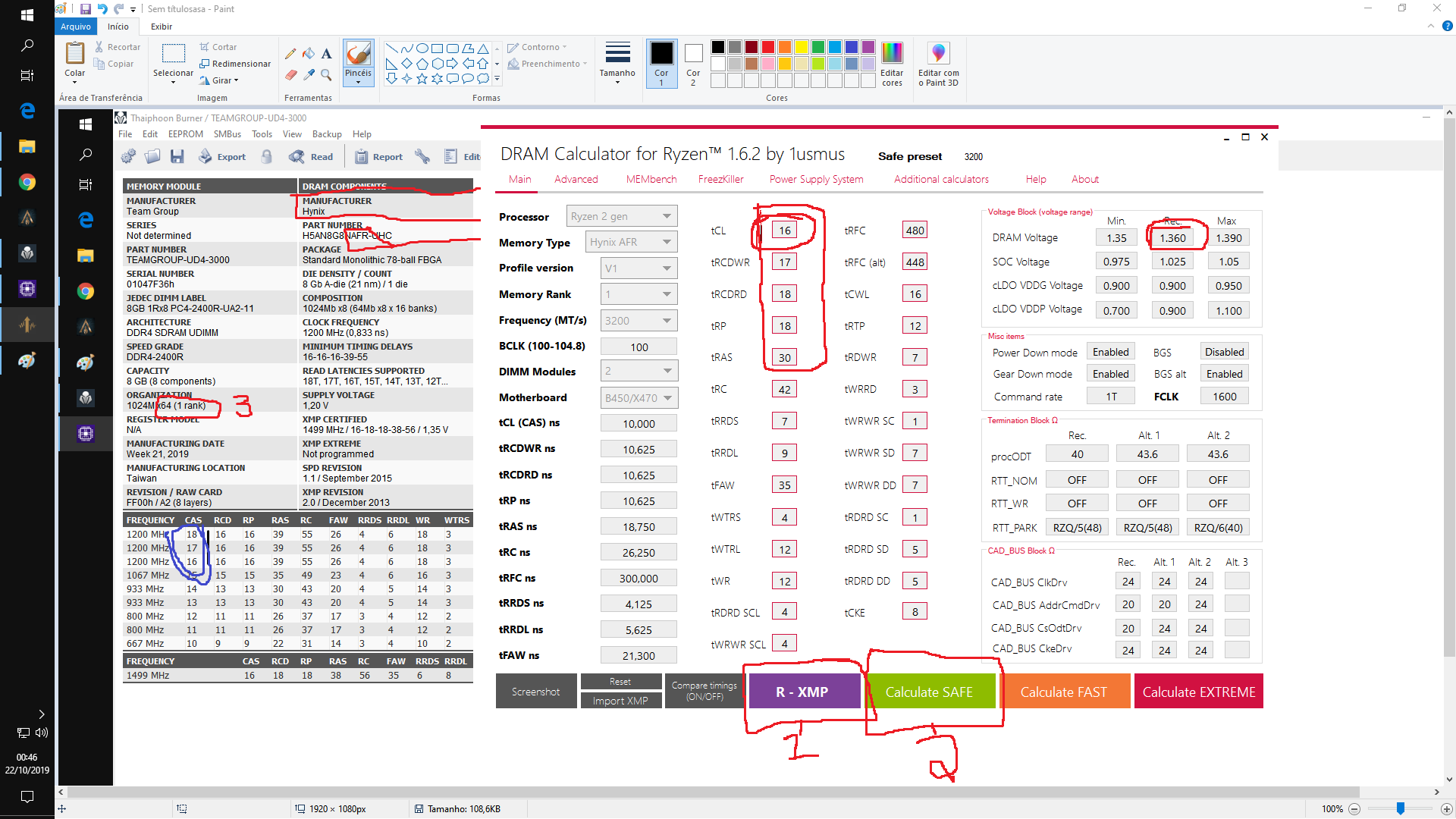
Task: Select the Fill with color bucket tool
Action: coord(309,54)
